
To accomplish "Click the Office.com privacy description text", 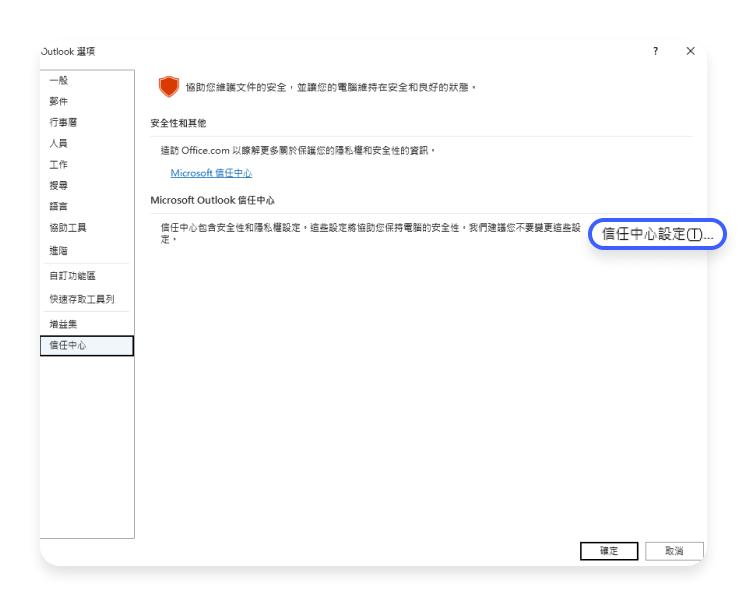I will click(298, 151).
